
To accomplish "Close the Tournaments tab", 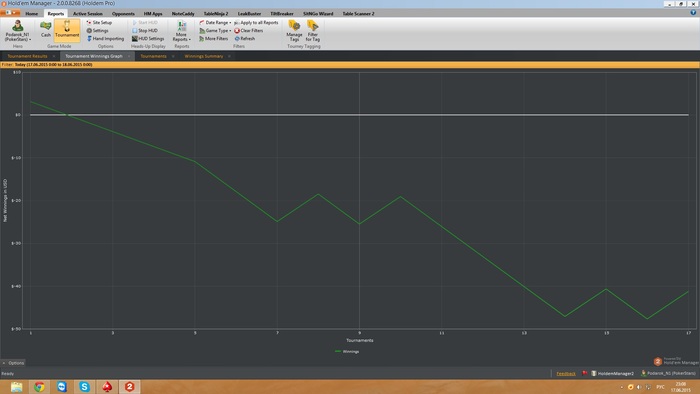I will coord(173,56).
